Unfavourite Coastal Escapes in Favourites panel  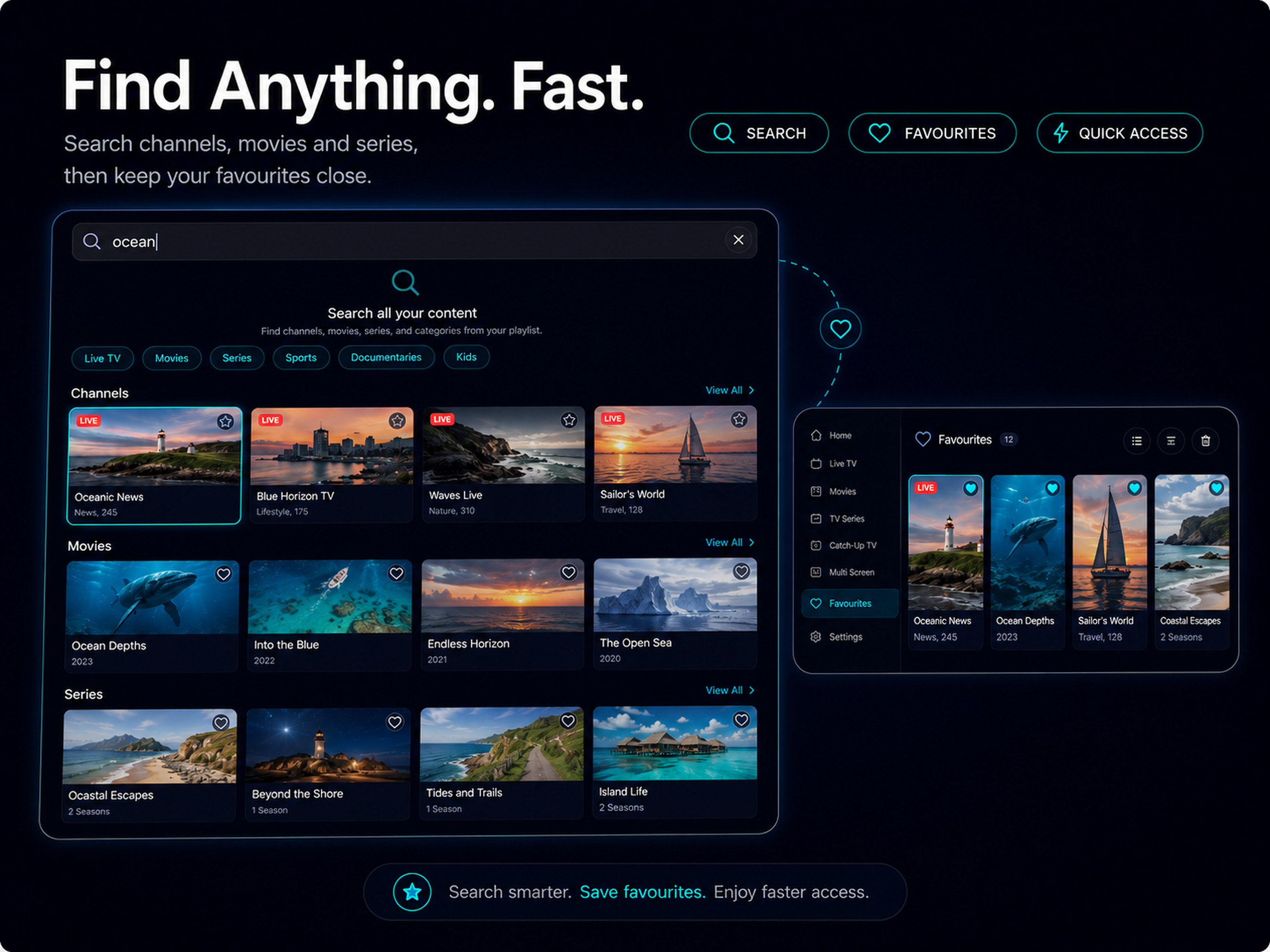point(1216,488)
